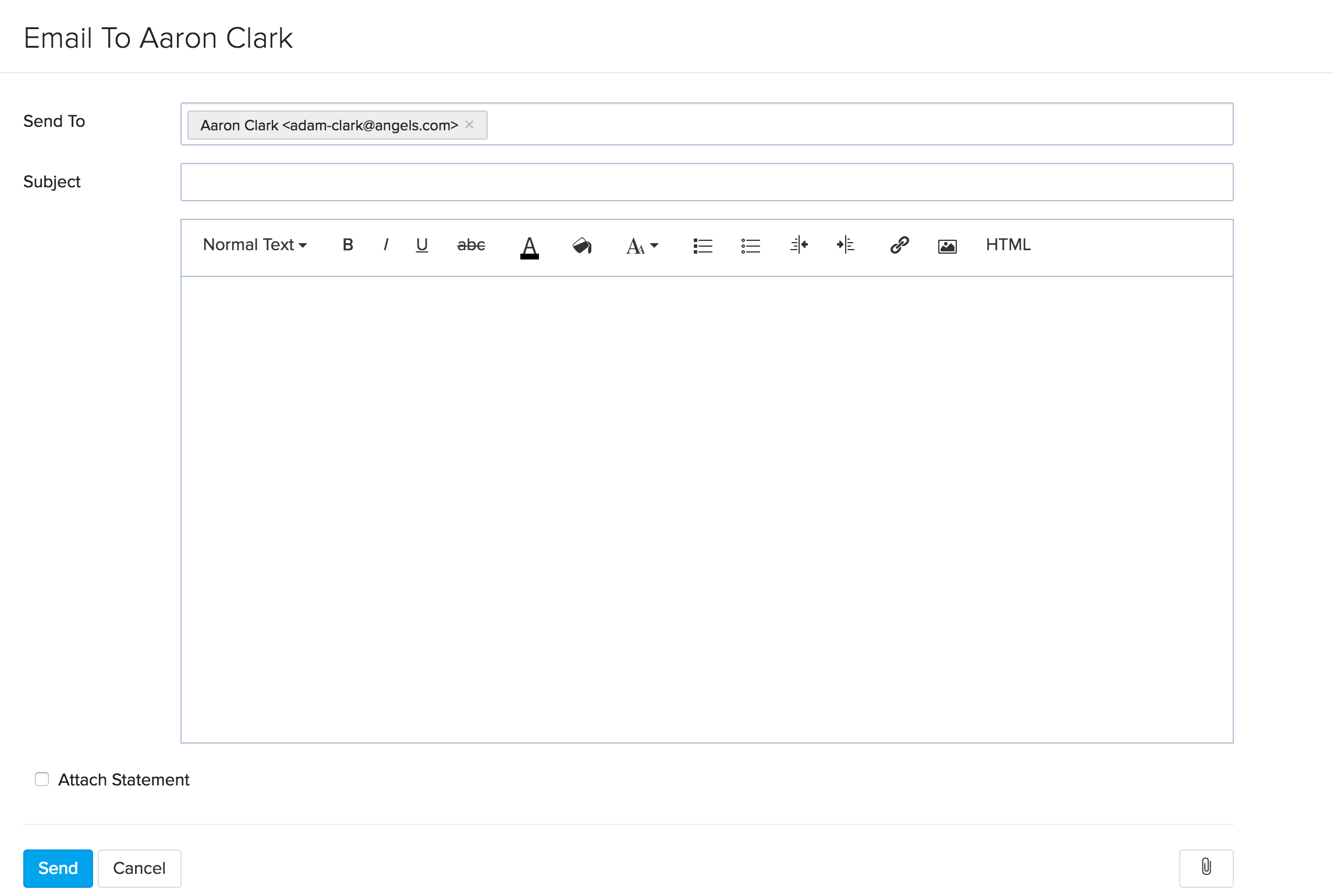Click Increase indentation icon
Viewport: 1334px width, 896px height.
(x=845, y=245)
